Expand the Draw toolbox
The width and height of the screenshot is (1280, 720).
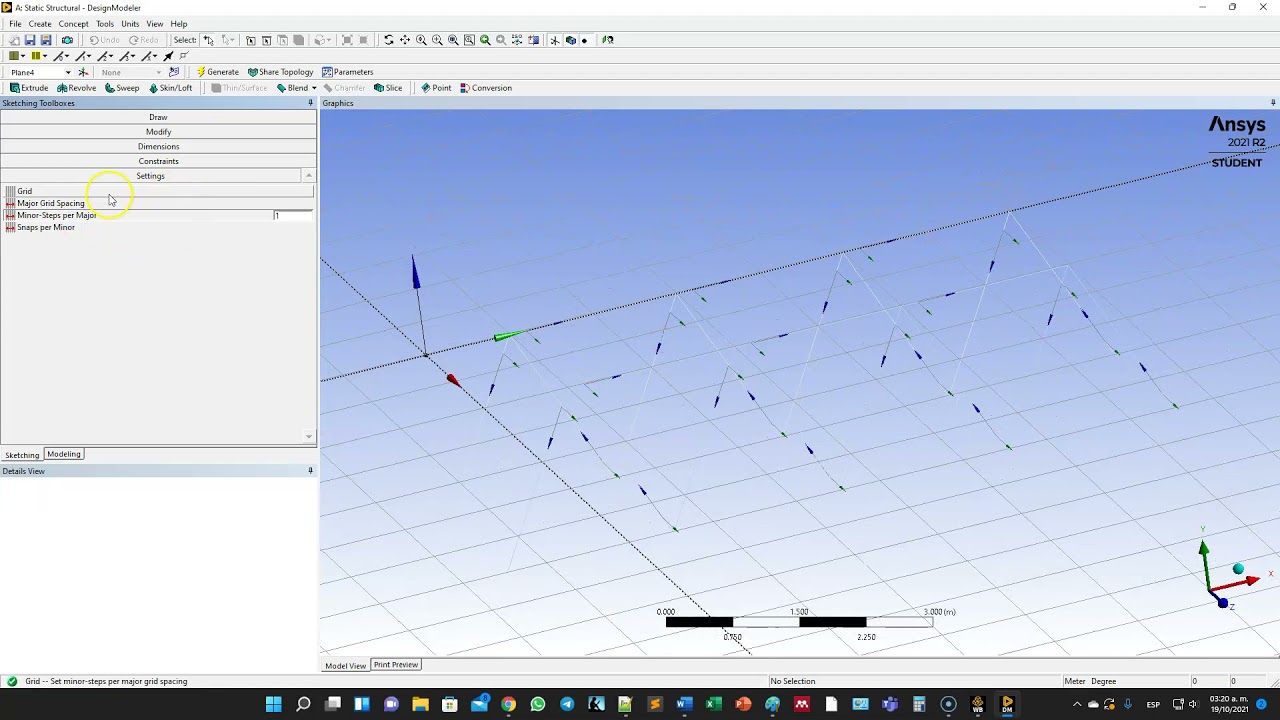(x=158, y=117)
